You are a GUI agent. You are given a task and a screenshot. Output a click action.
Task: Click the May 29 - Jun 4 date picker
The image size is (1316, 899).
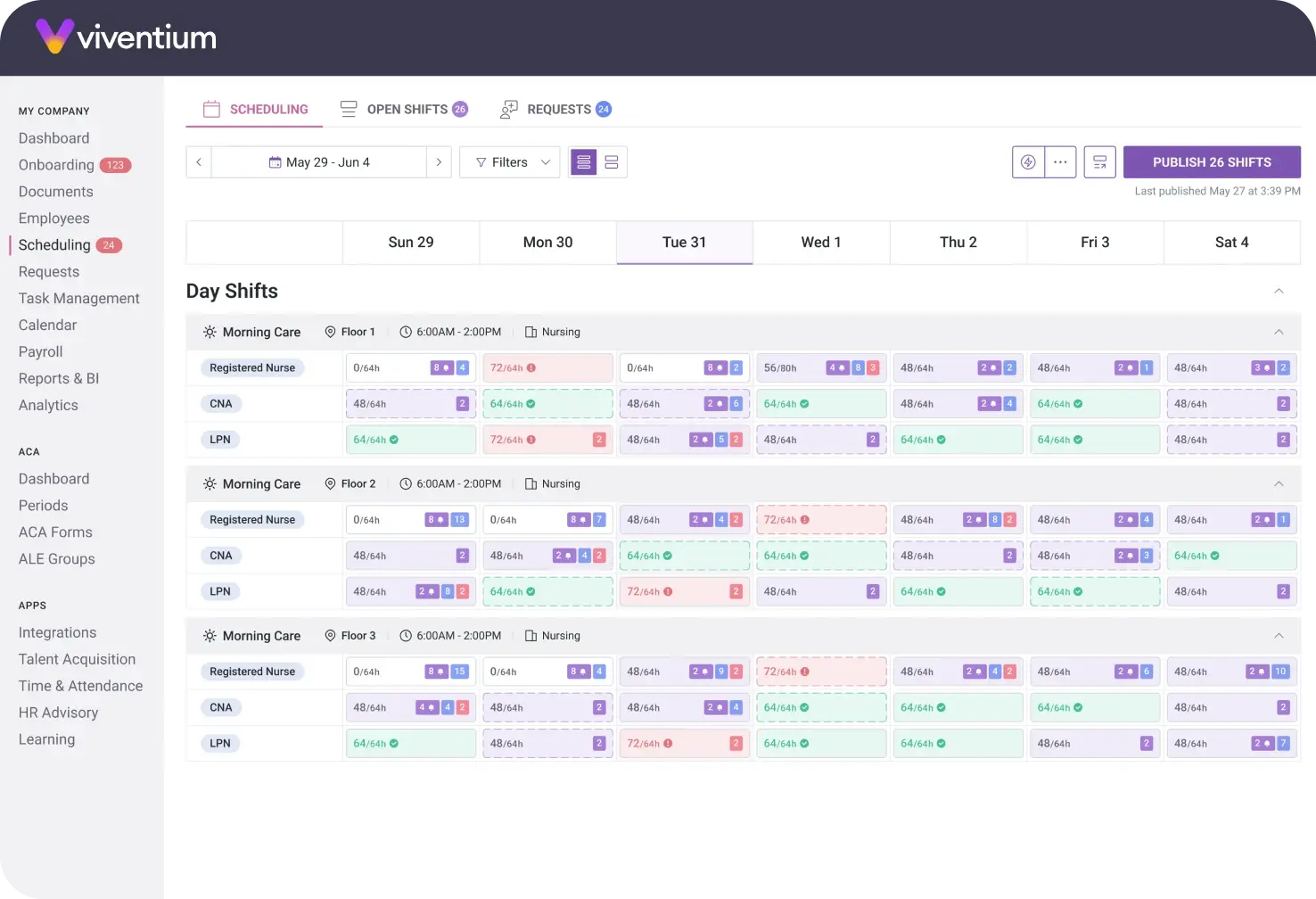pyautogui.click(x=318, y=162)
